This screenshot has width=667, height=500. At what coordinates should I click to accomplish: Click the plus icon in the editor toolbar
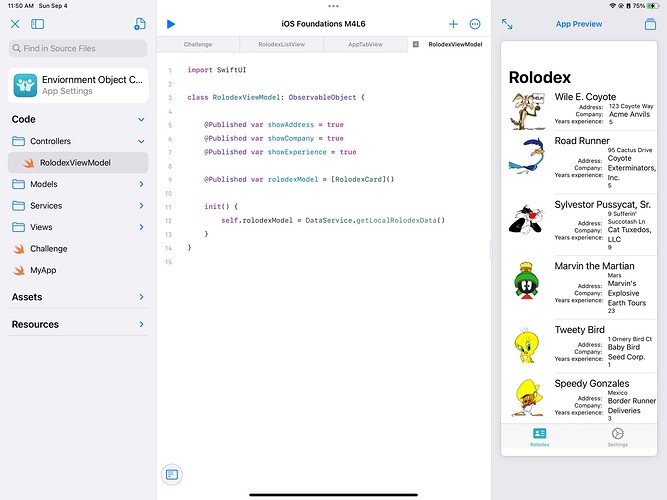tap(453, 24)
